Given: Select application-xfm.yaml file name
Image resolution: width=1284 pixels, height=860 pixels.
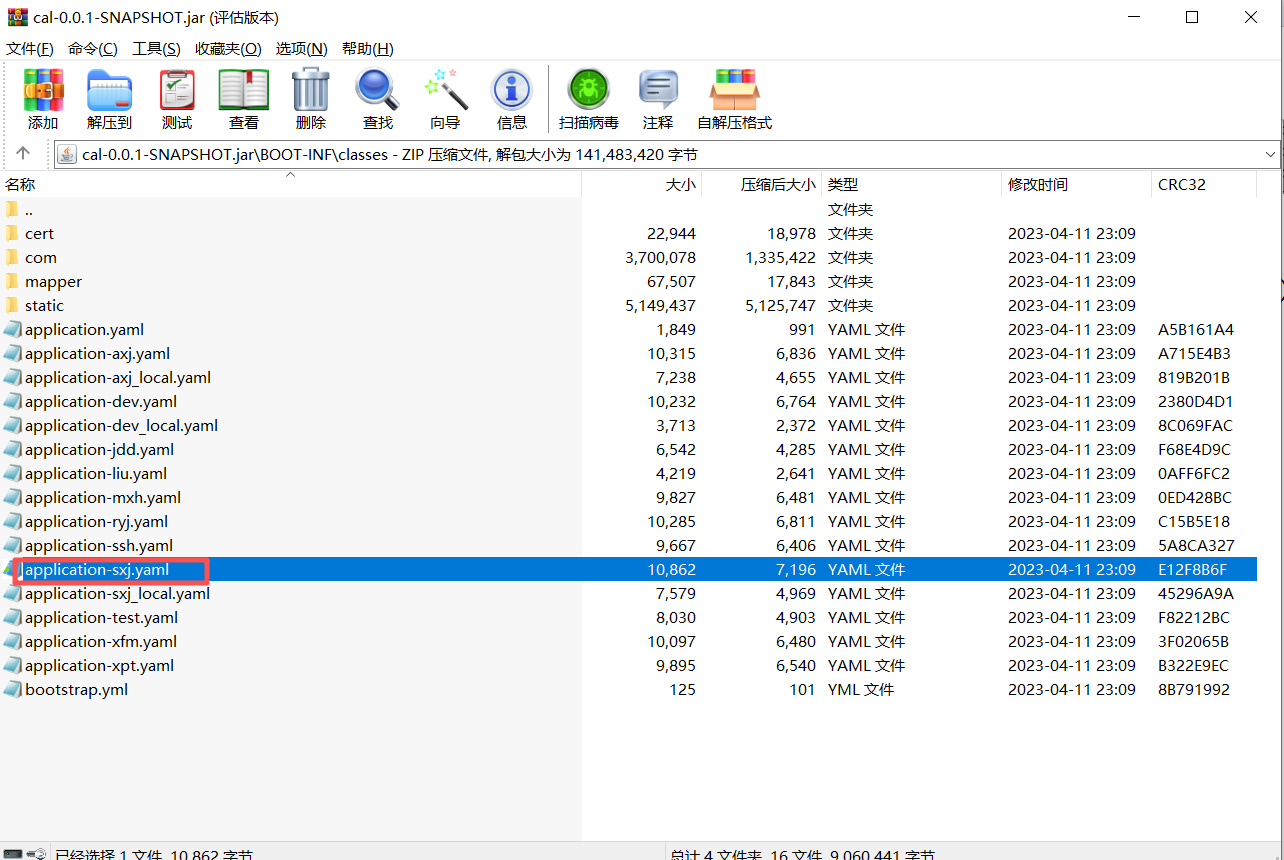Looking at the screenshot, I should 101,641.
